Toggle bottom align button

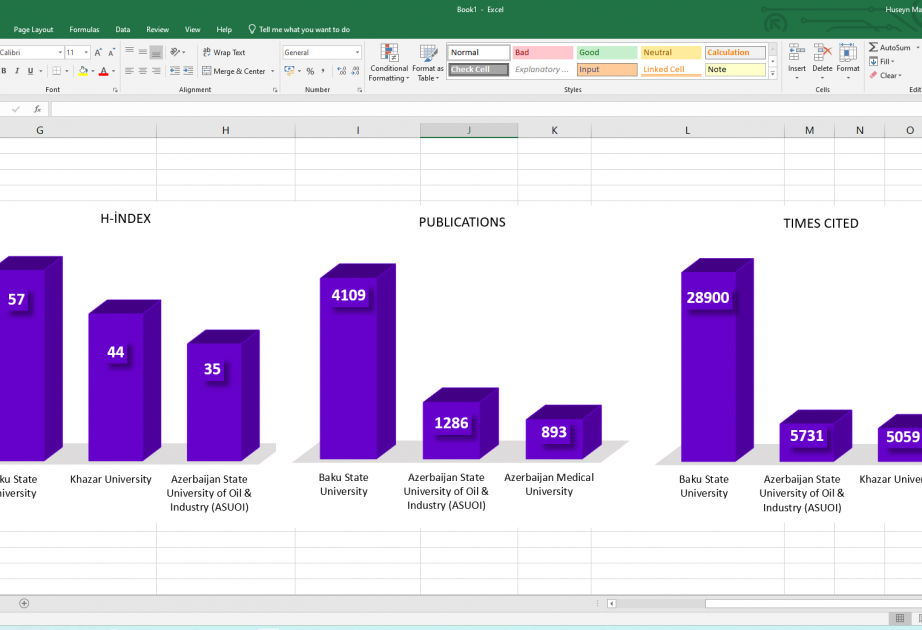pos(156,52)
